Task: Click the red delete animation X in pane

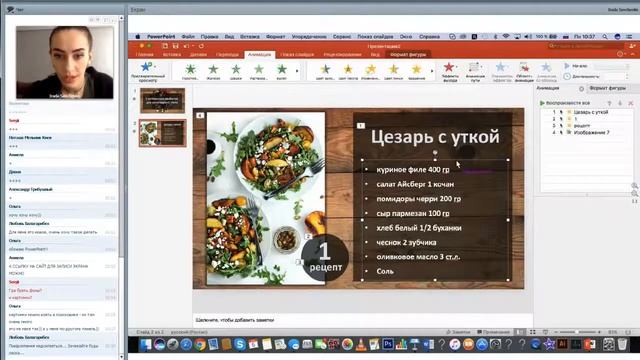Action: [x=631, y=103]
